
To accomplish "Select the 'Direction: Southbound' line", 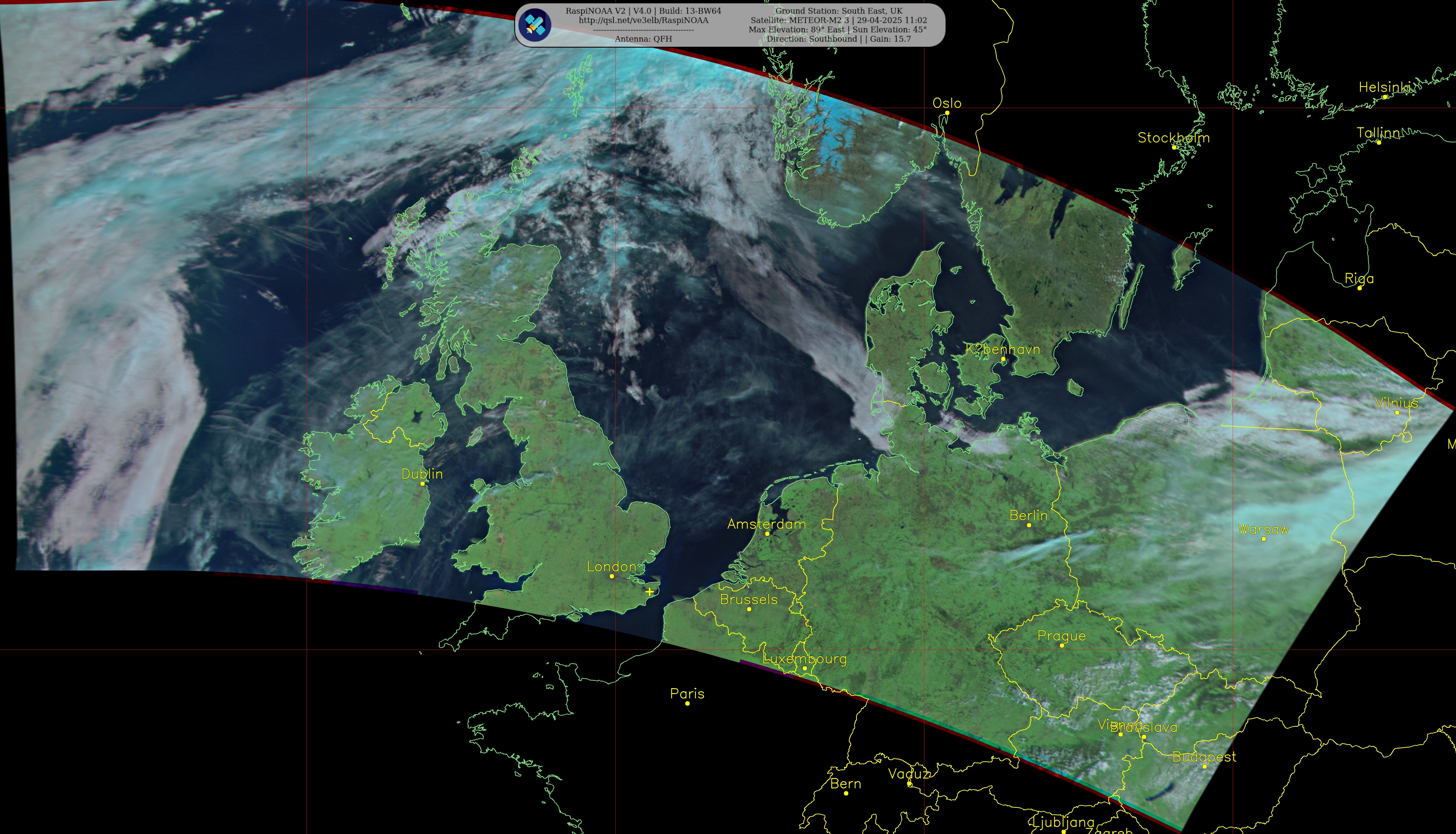I will tap(839, 39).
